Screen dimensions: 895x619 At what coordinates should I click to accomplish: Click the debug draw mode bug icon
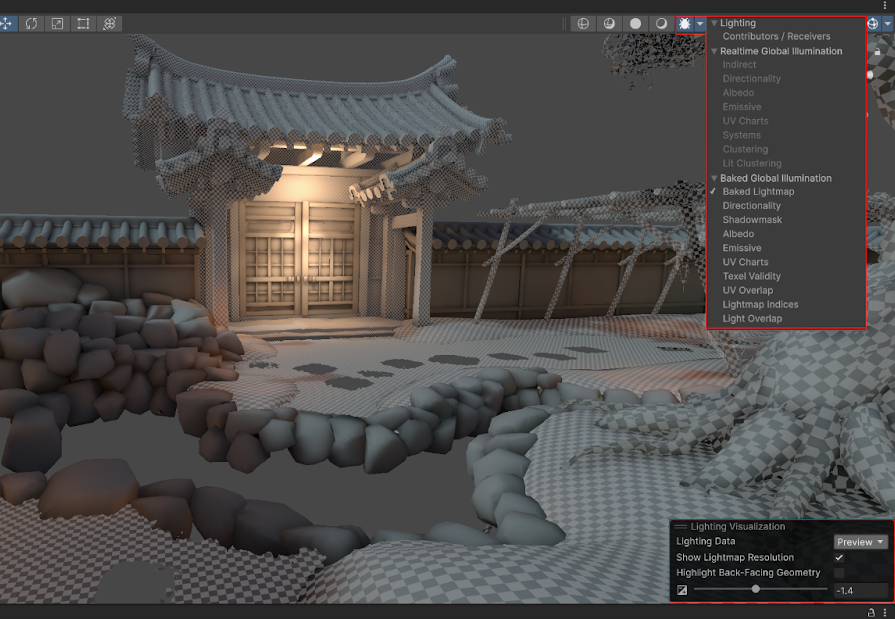(x=686, y=23)
